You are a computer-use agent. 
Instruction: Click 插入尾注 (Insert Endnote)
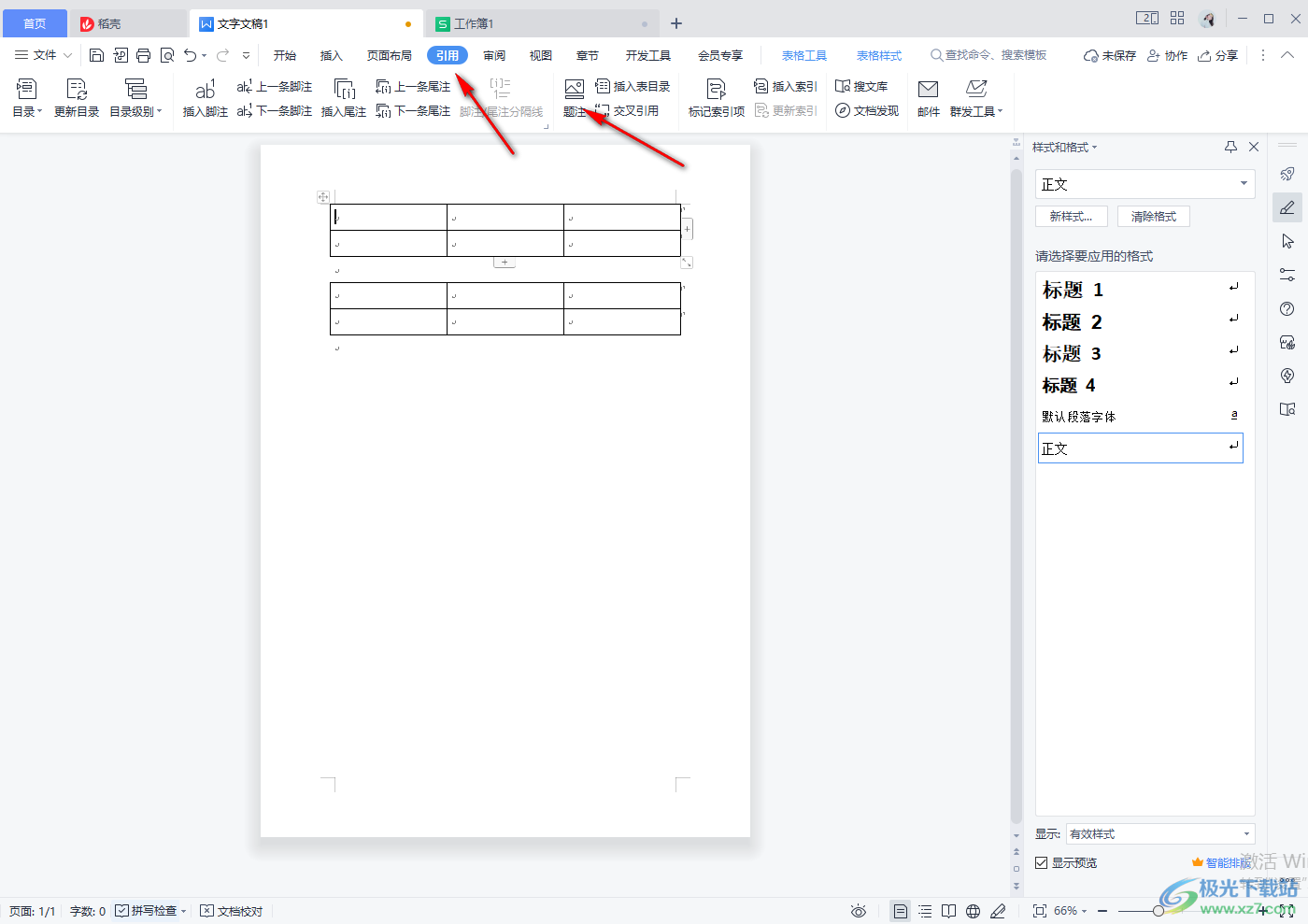[344, 98]
